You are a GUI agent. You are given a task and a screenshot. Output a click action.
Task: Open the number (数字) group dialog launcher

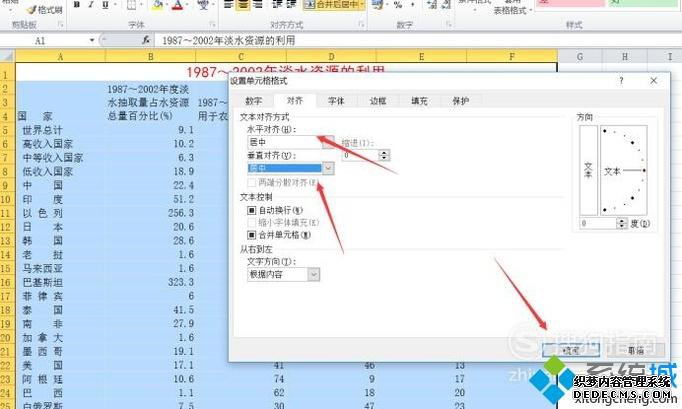(x=449, y=24)
